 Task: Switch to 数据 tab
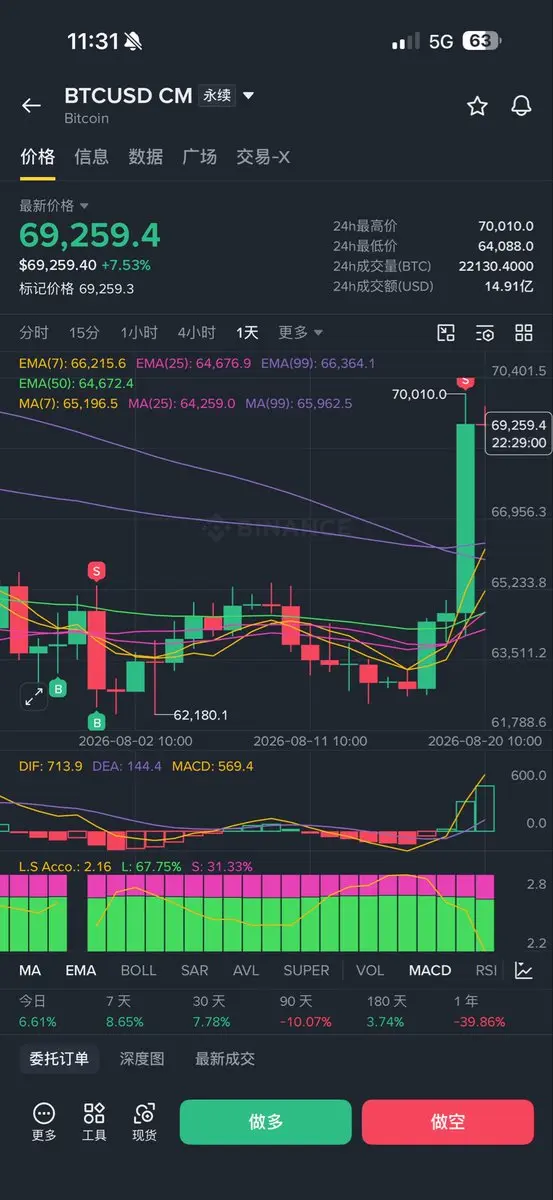(x=146, y=157)
